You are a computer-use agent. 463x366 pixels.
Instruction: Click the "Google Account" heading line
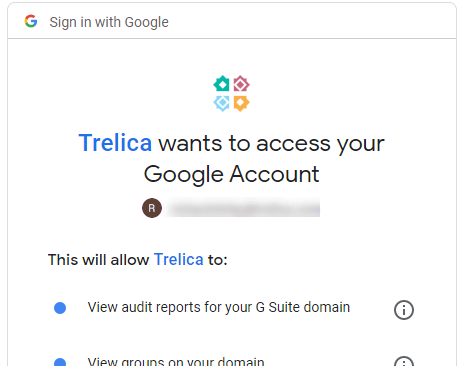(231, 175)
